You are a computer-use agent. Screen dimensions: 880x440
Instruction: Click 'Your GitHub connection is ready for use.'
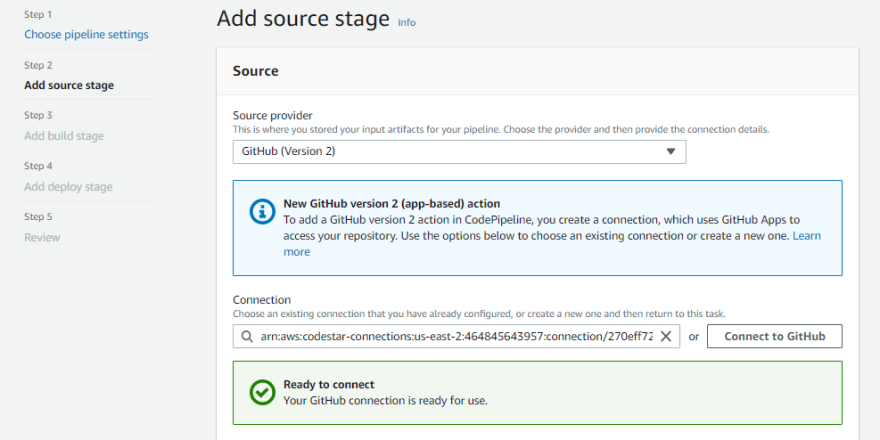point(386,401)
